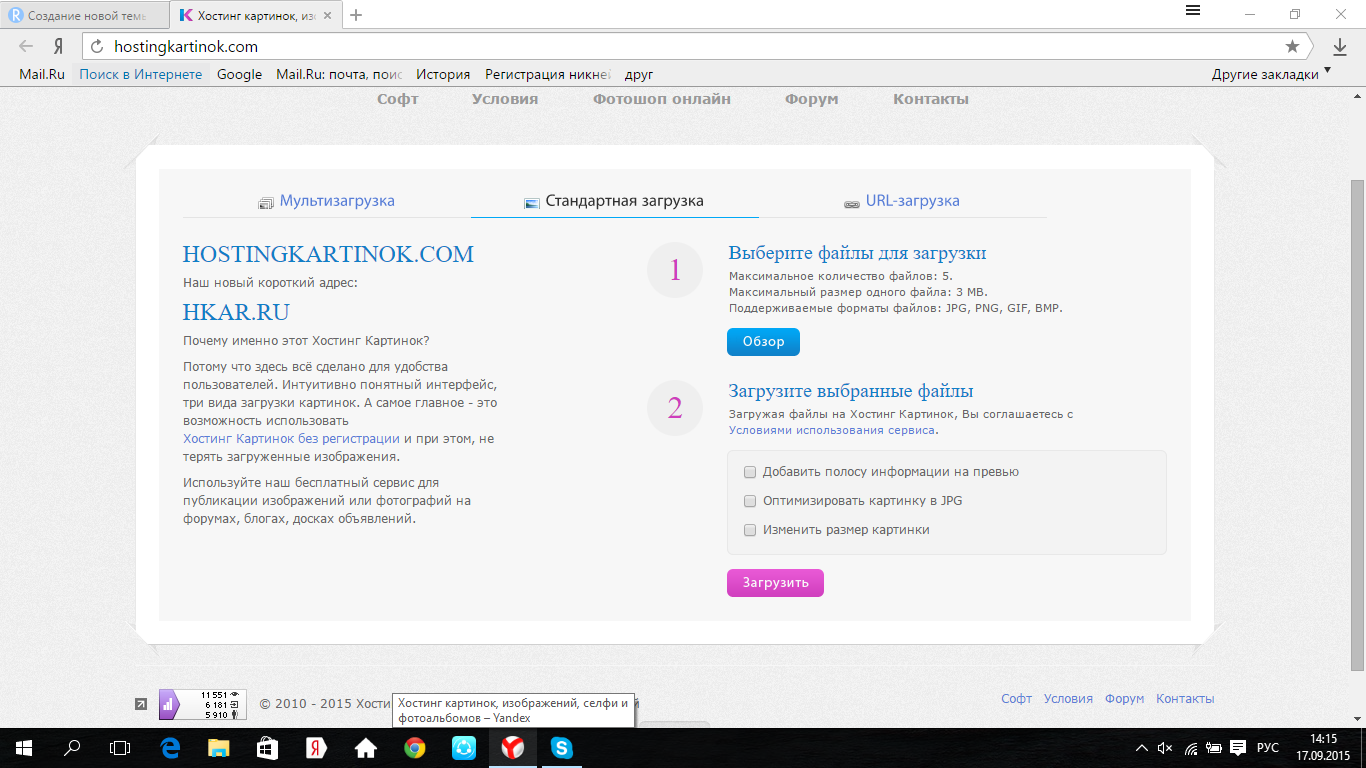The height and width of the screenshot is (768, 1366).
Task: Click small arrow icon beside counter
Action: (141, 704)
